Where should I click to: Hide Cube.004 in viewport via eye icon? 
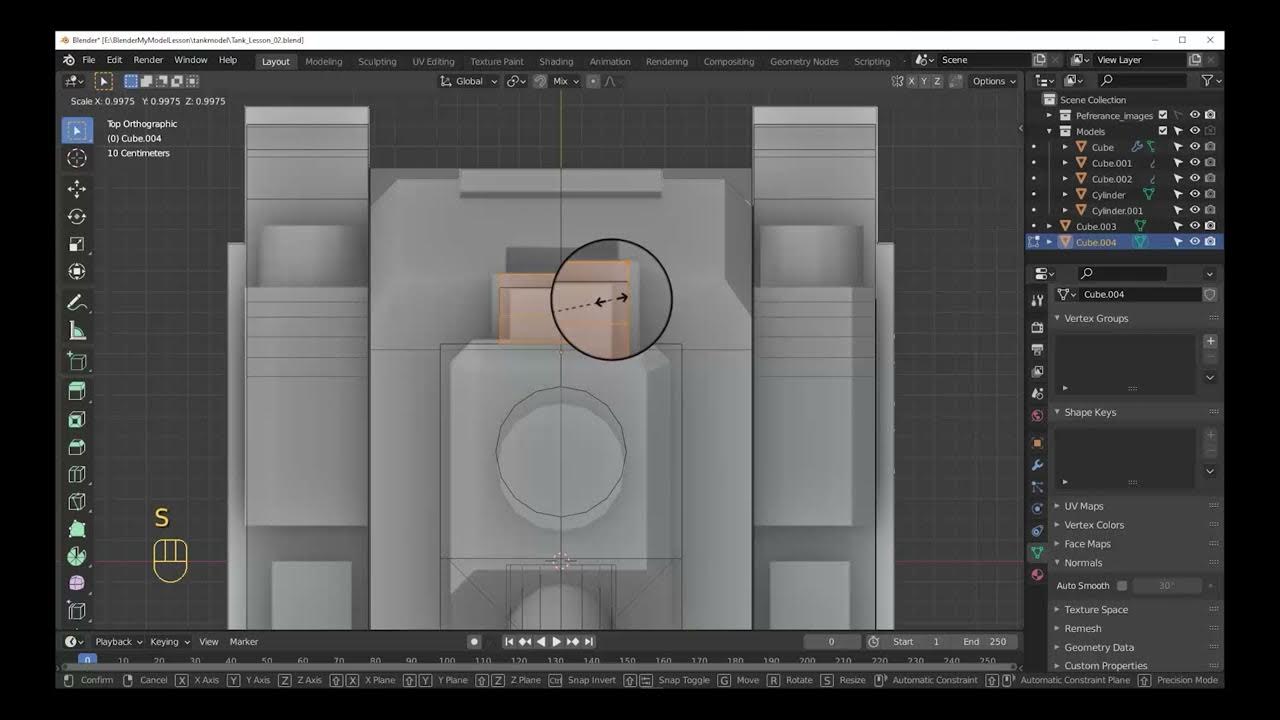(x=1194, y=242)
